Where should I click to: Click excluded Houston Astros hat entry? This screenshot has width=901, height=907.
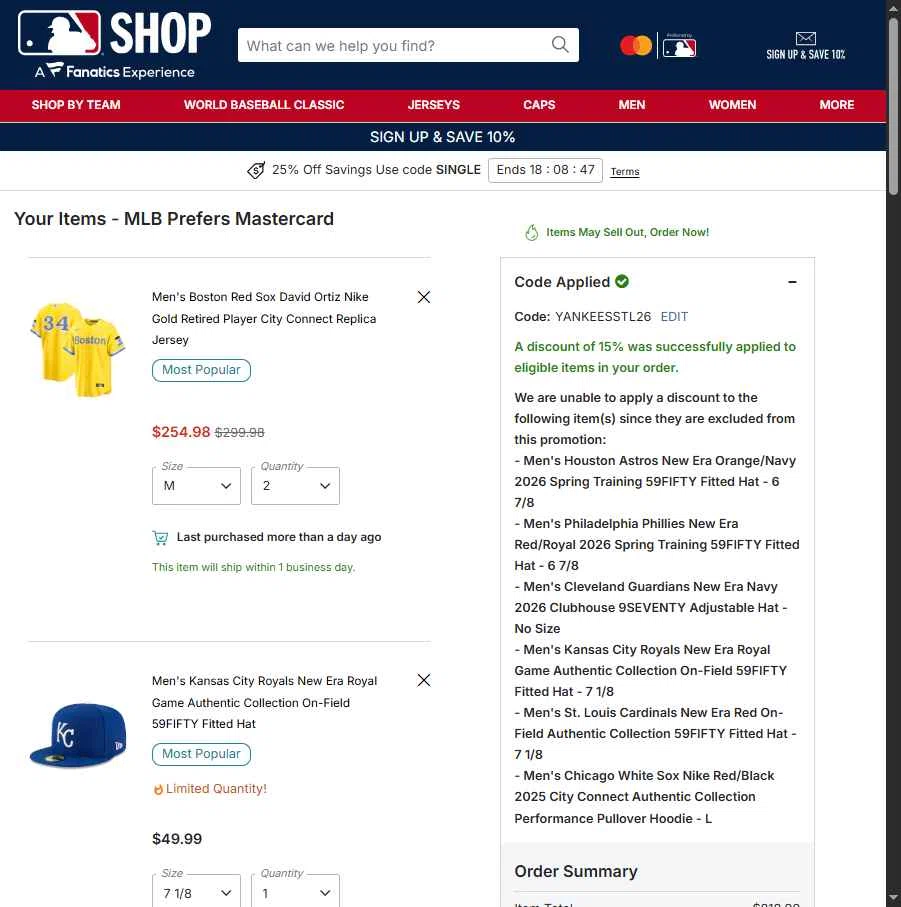(x=655, y=482)
